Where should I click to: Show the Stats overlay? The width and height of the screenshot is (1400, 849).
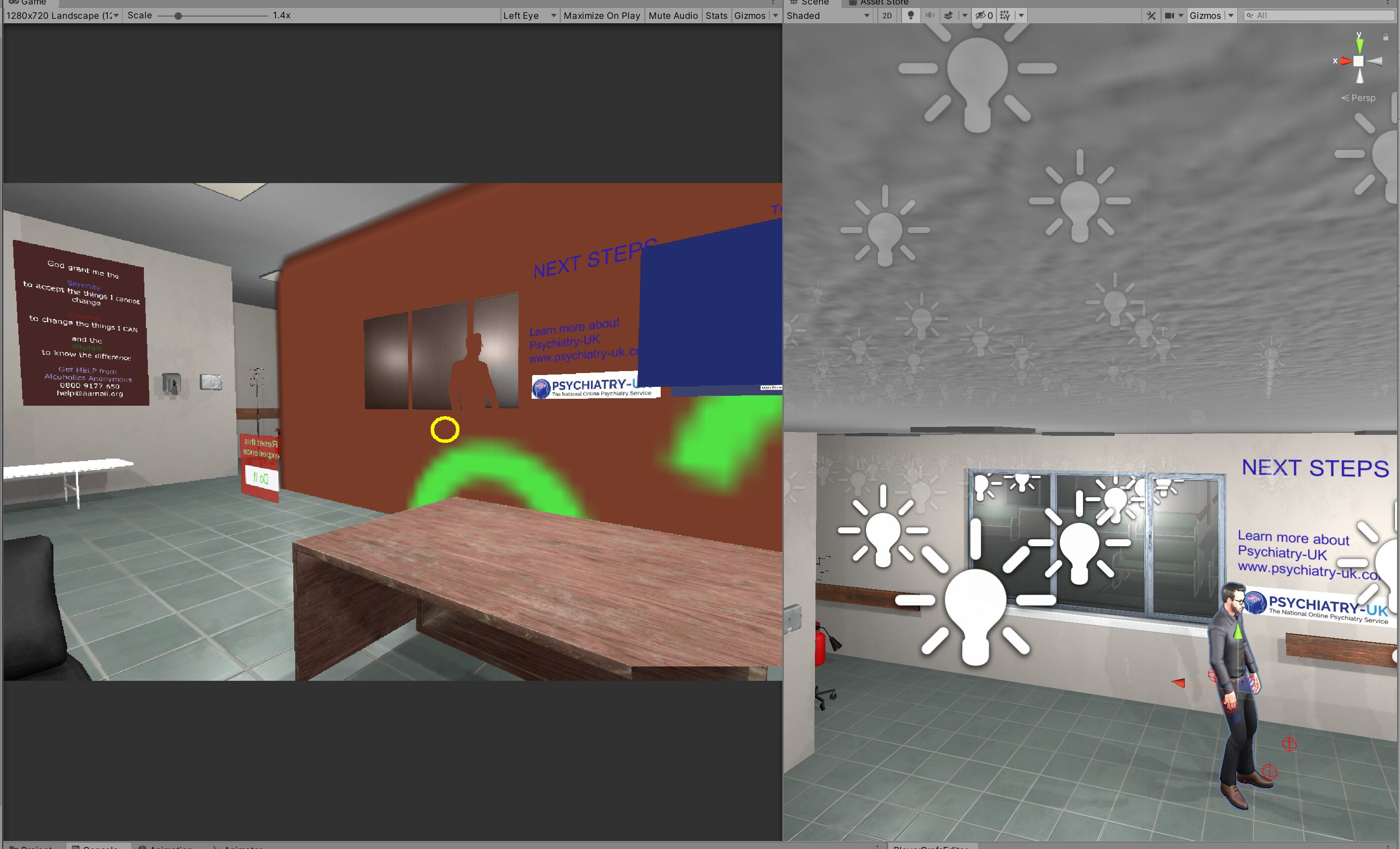click(717, 15)
